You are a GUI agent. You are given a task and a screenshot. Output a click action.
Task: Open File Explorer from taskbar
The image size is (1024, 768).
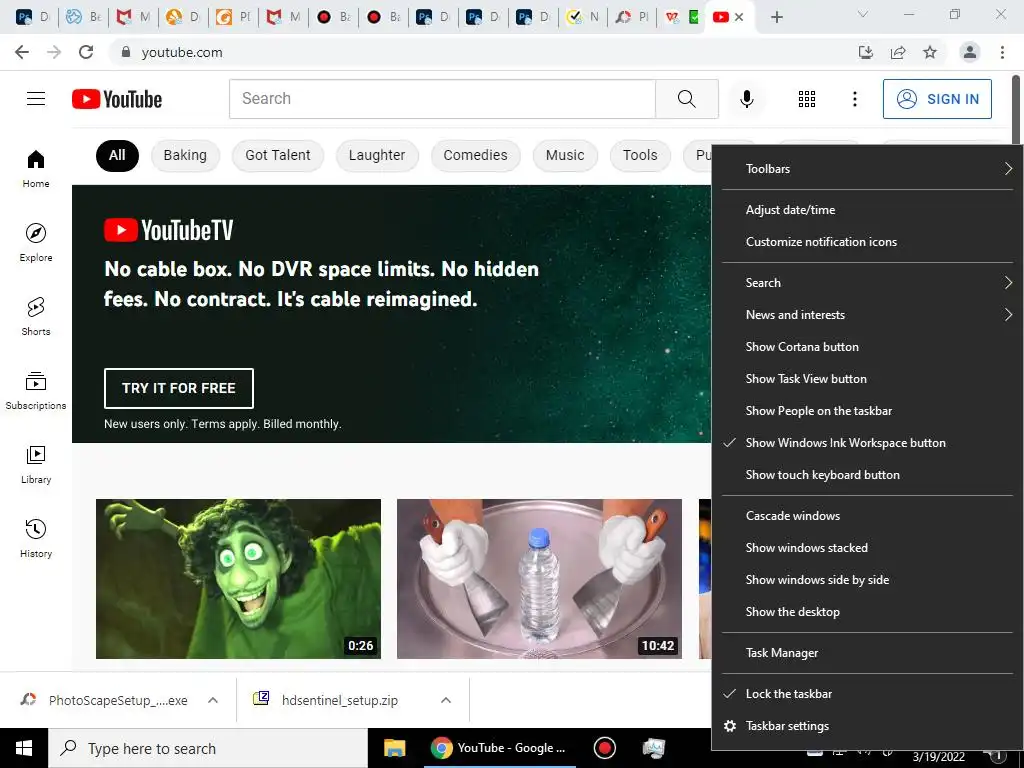click(394, 748)
